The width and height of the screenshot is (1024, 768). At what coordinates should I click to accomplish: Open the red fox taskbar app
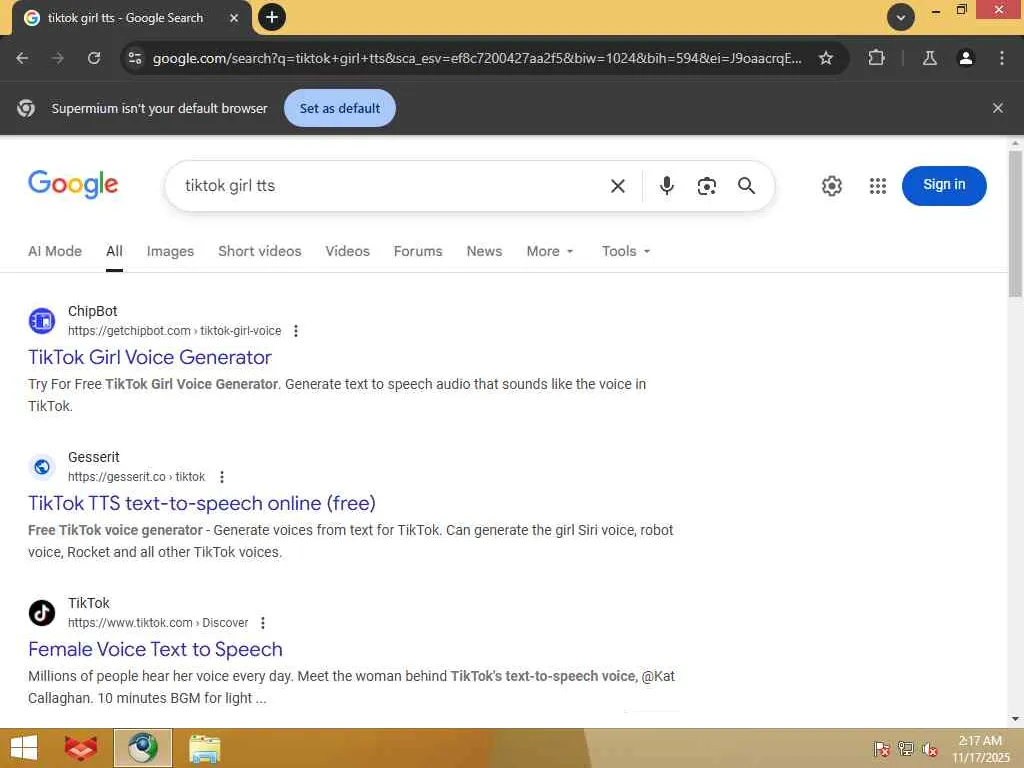click(x=81, y=748)
